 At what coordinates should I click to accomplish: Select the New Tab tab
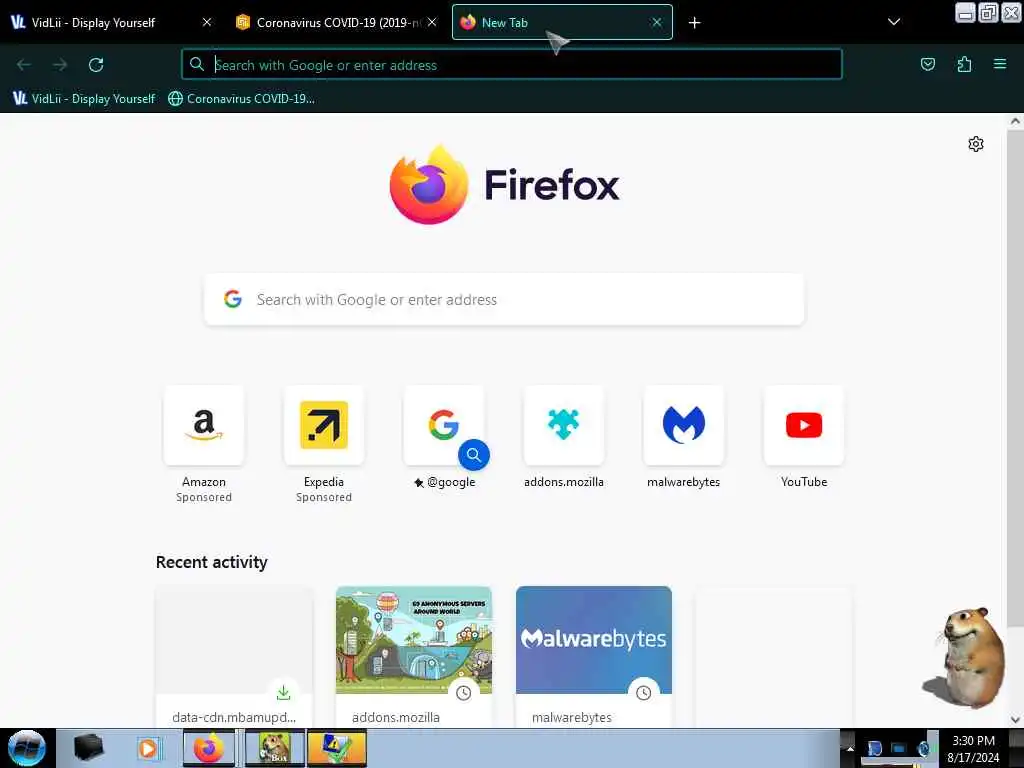[562, 23]
